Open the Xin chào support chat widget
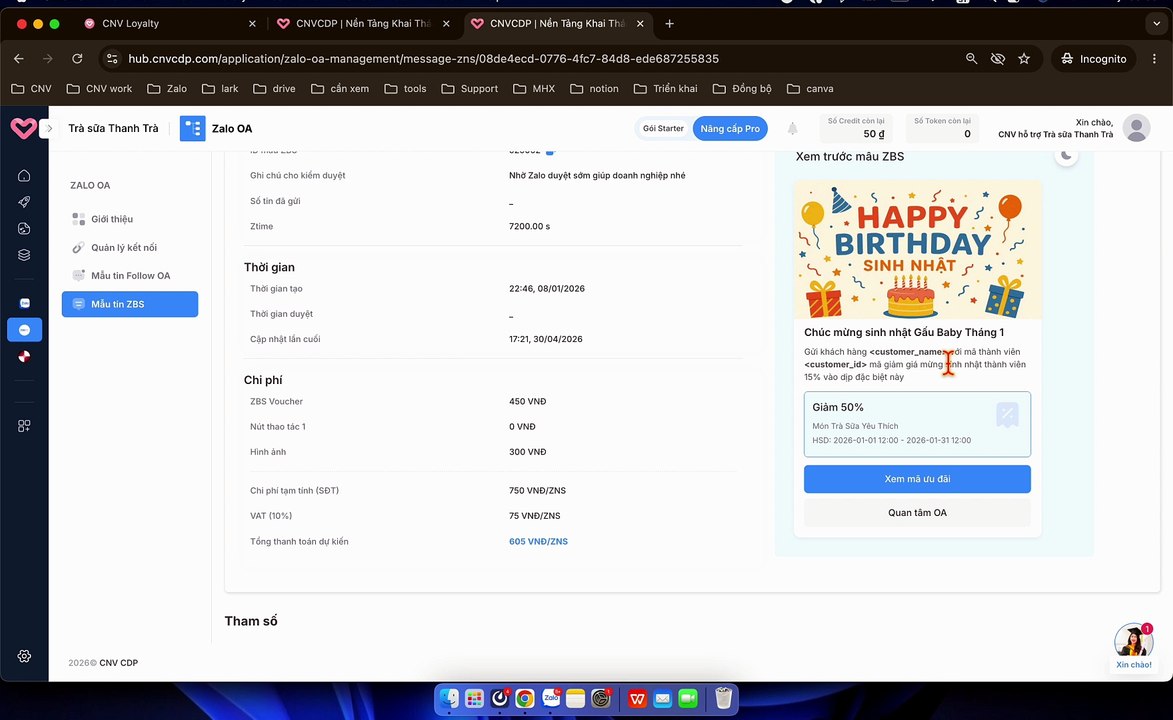 pyautogui.click(x=1133, y=646)
